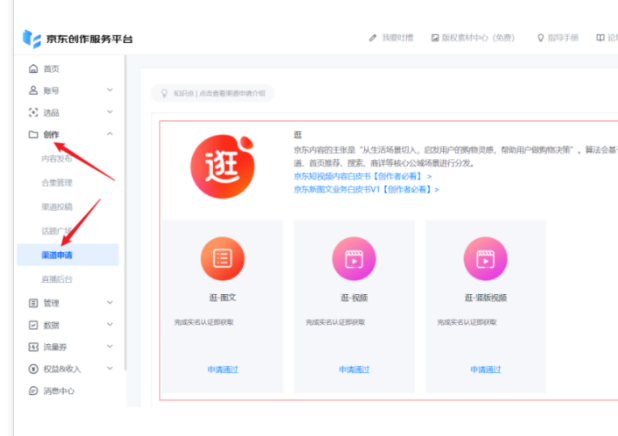The image size is (618, 436).
Task: Expand the 账号 sidebar menu
Action: (68, 90)
